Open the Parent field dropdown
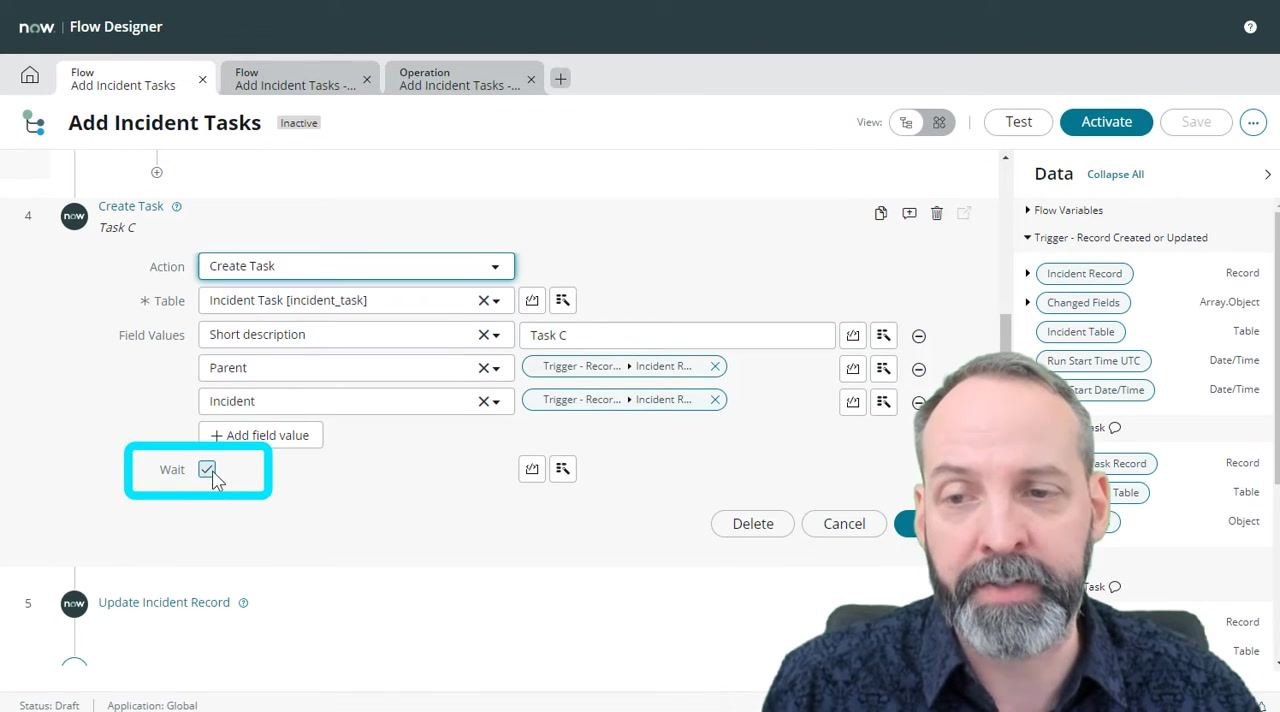The height and width of the screenshot is (712, 1280). pyautogui.click(x=496, y=368)
